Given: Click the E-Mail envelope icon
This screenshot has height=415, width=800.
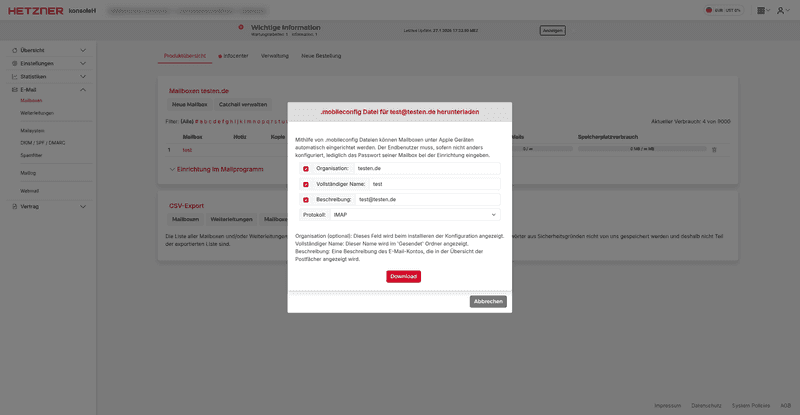Looking at the screenshot, I should point(14,90).
